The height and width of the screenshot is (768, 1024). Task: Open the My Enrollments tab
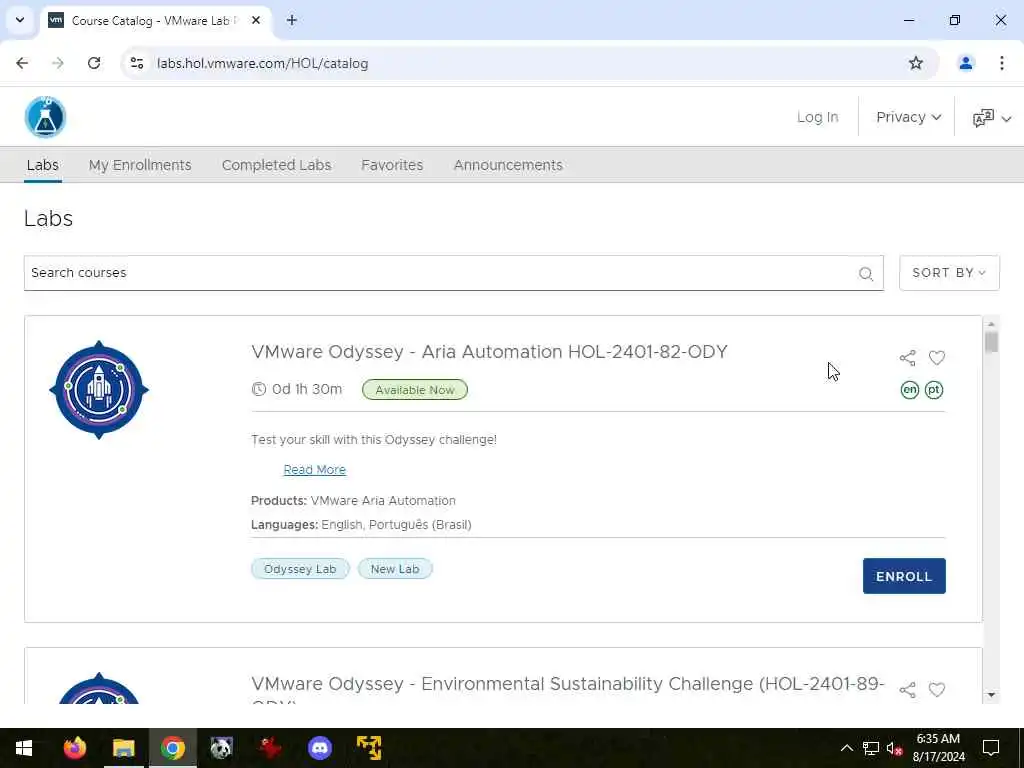(140, 165)
